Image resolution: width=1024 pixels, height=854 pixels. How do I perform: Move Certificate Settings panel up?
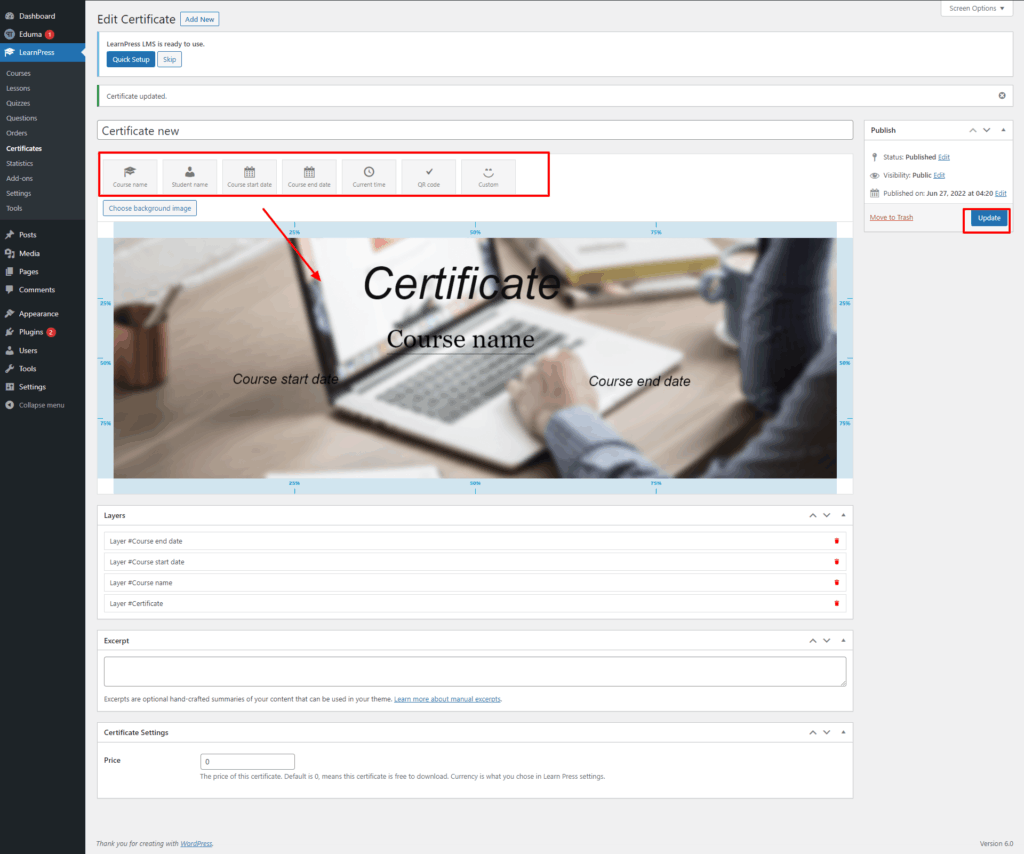click(813, 733)
